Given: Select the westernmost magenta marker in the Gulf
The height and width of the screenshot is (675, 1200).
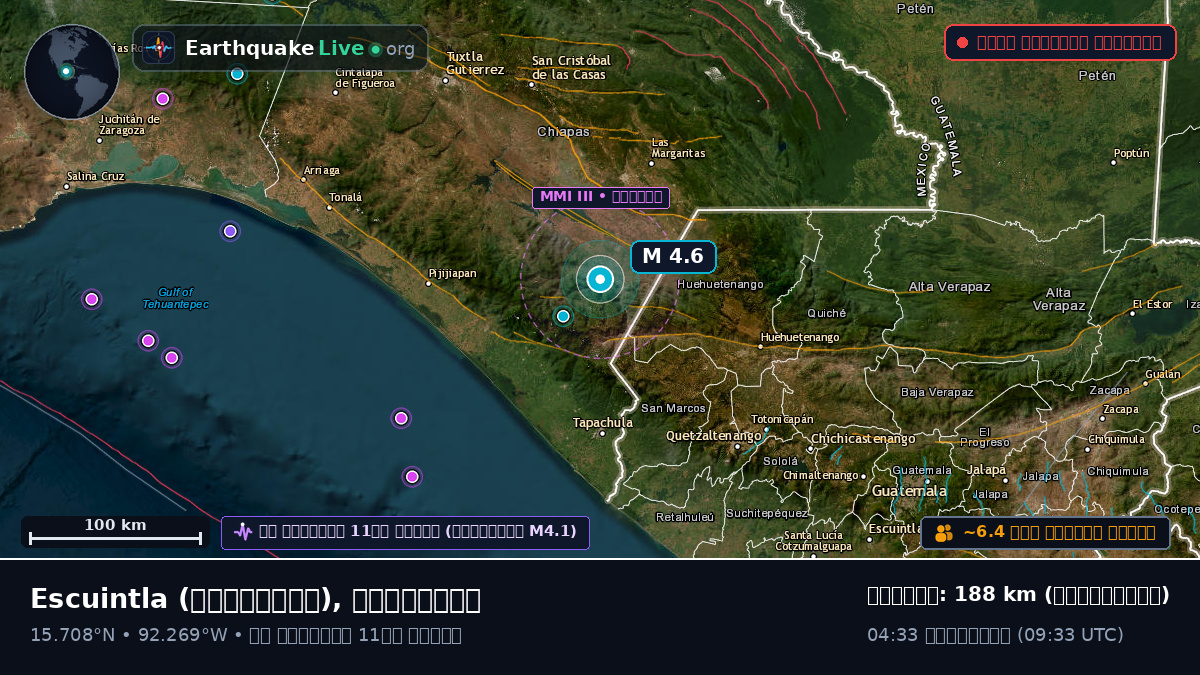Looking at the screenshot, I should (x=92, y=299).
